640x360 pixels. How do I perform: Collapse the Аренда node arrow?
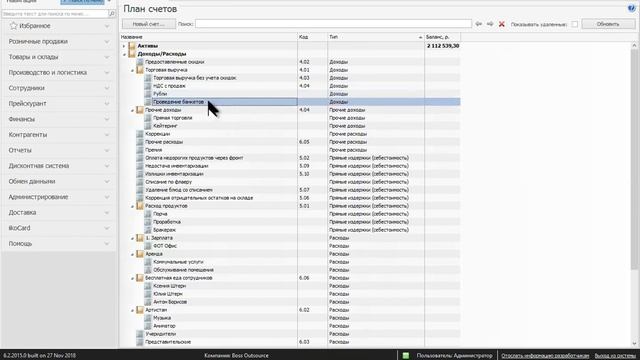pyautogui.click(x=132, y=254)
